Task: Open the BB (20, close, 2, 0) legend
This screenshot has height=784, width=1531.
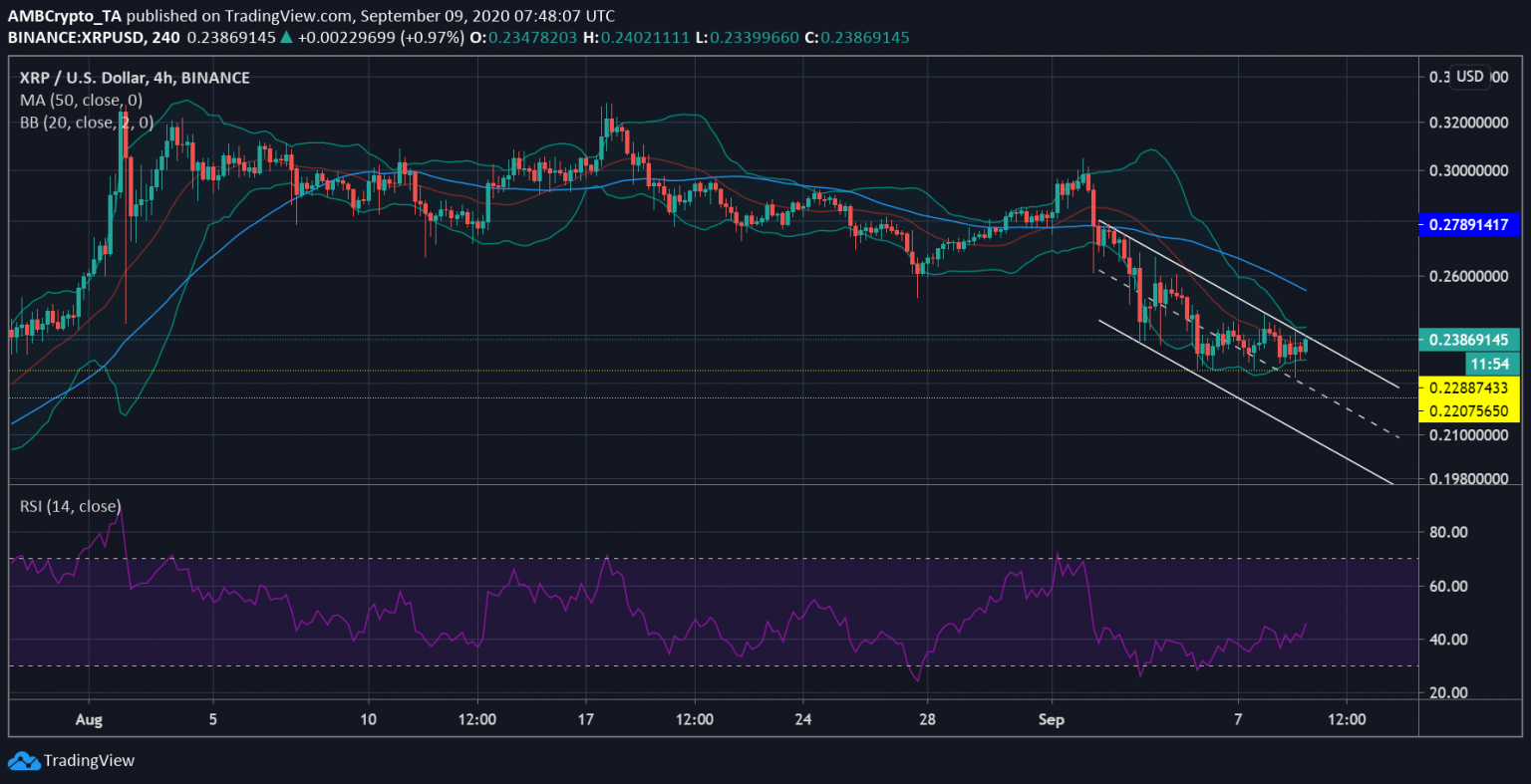Action: coord(87,123)
